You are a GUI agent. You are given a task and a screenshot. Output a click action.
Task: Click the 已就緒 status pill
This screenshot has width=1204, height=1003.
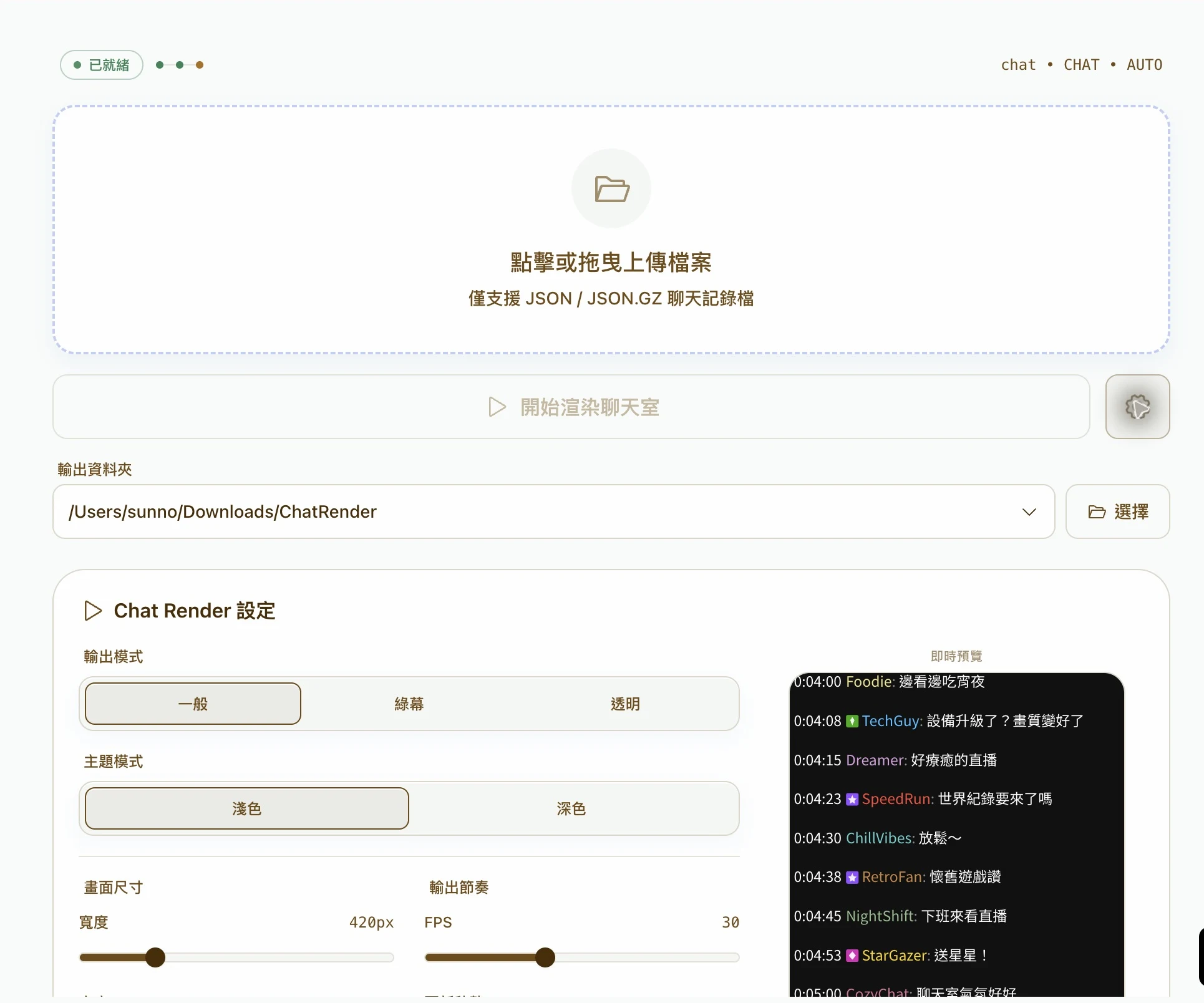coord(102,65)
